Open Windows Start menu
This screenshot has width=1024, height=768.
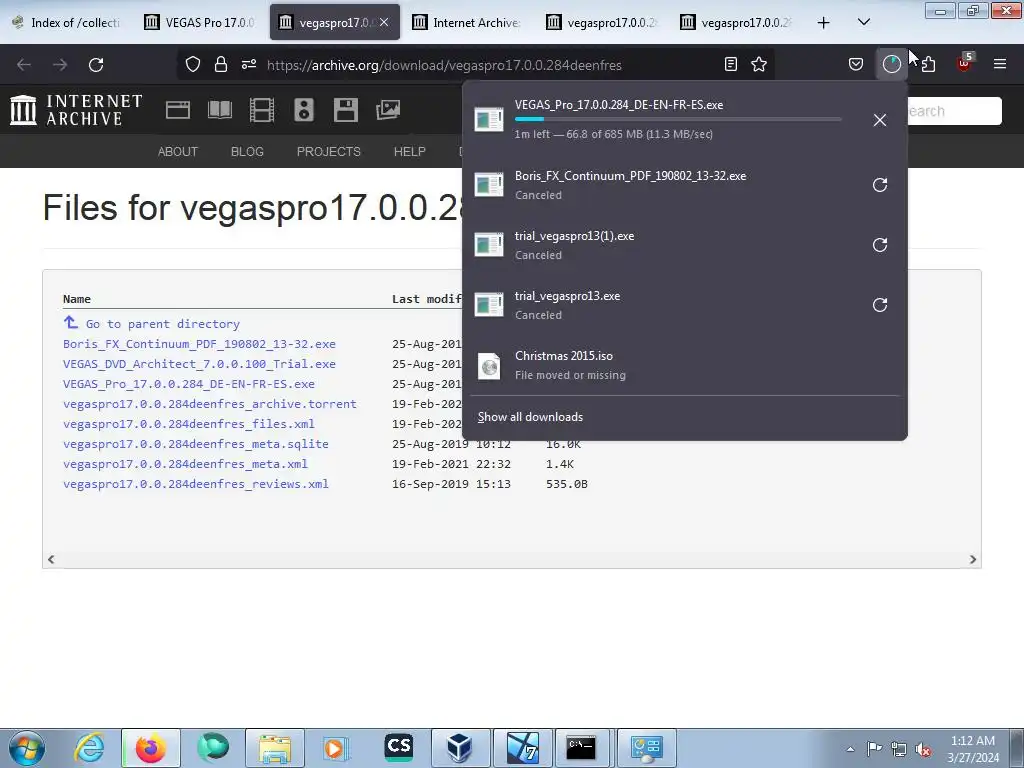27,748
